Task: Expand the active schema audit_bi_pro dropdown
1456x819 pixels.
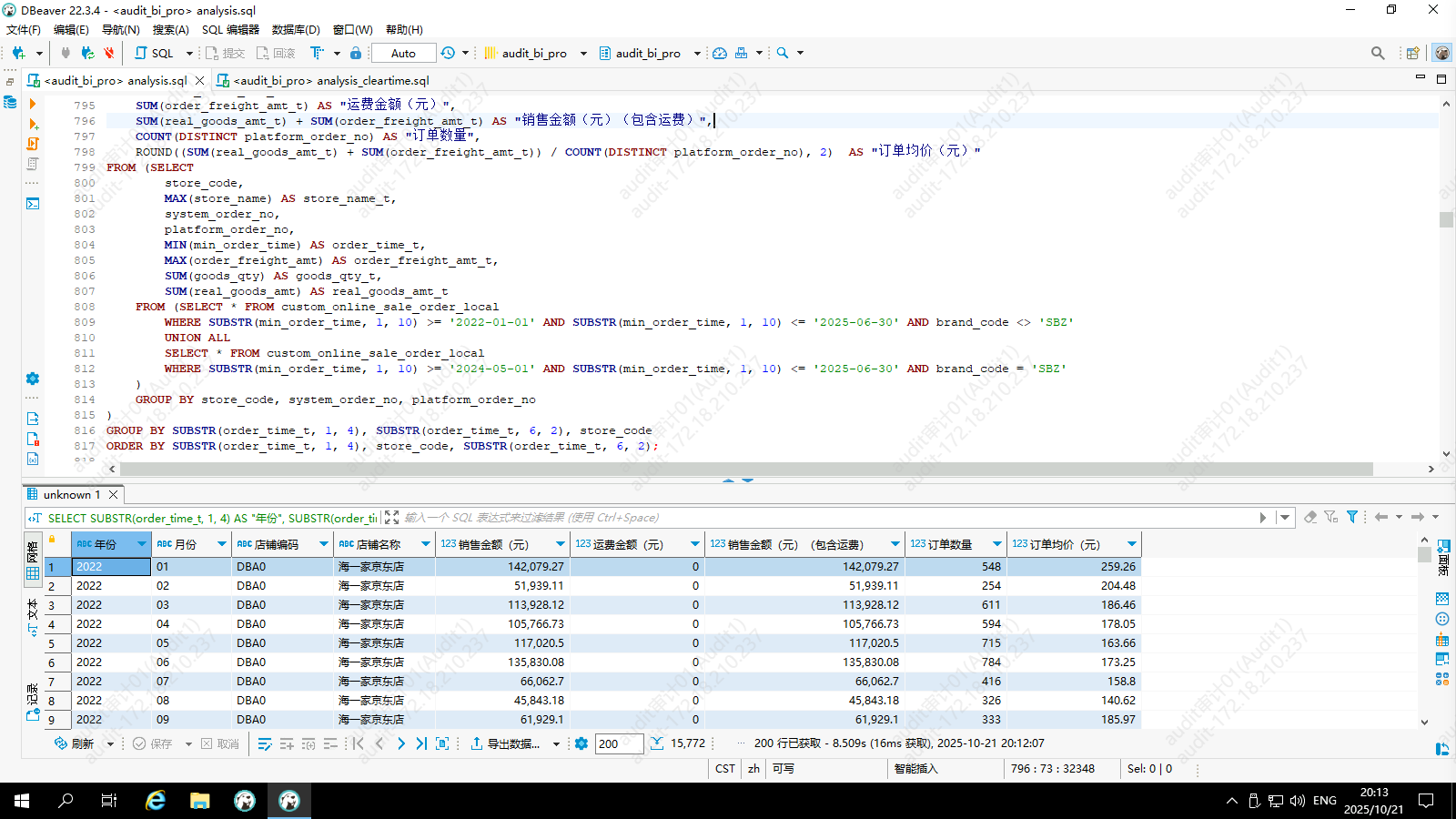Action: 697,54
